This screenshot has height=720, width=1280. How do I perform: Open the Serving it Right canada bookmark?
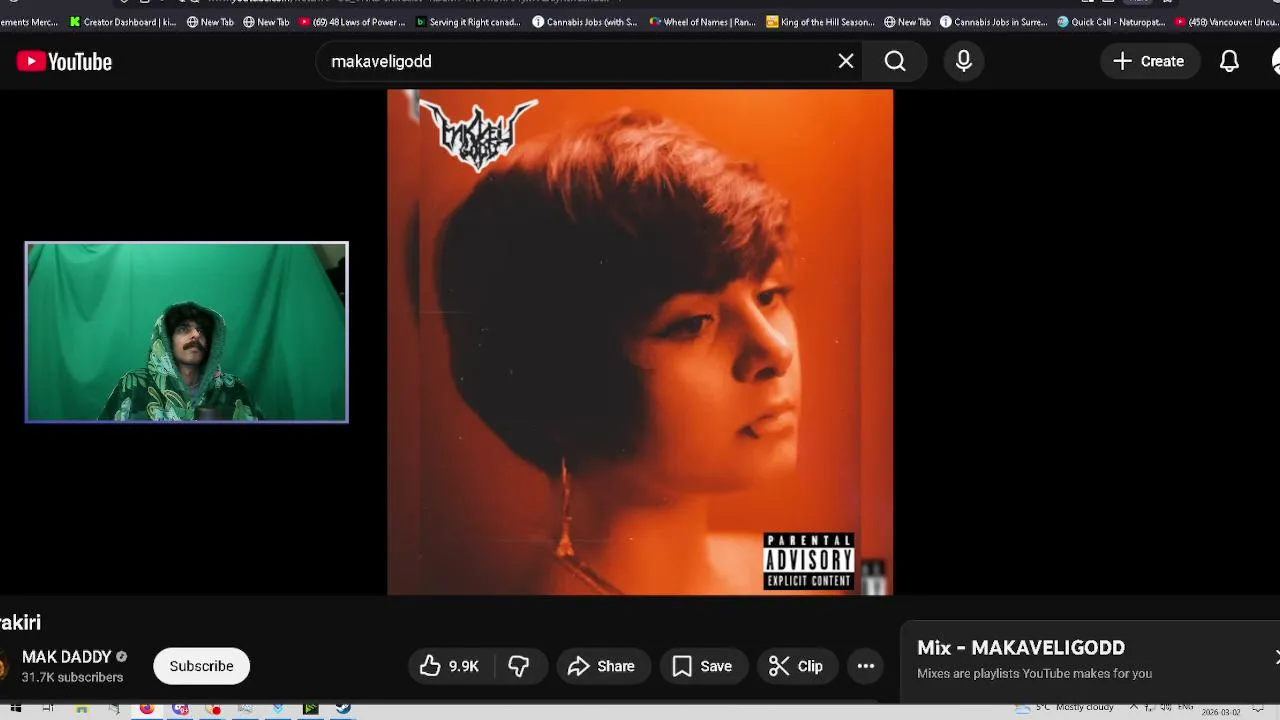pos(468,22)
